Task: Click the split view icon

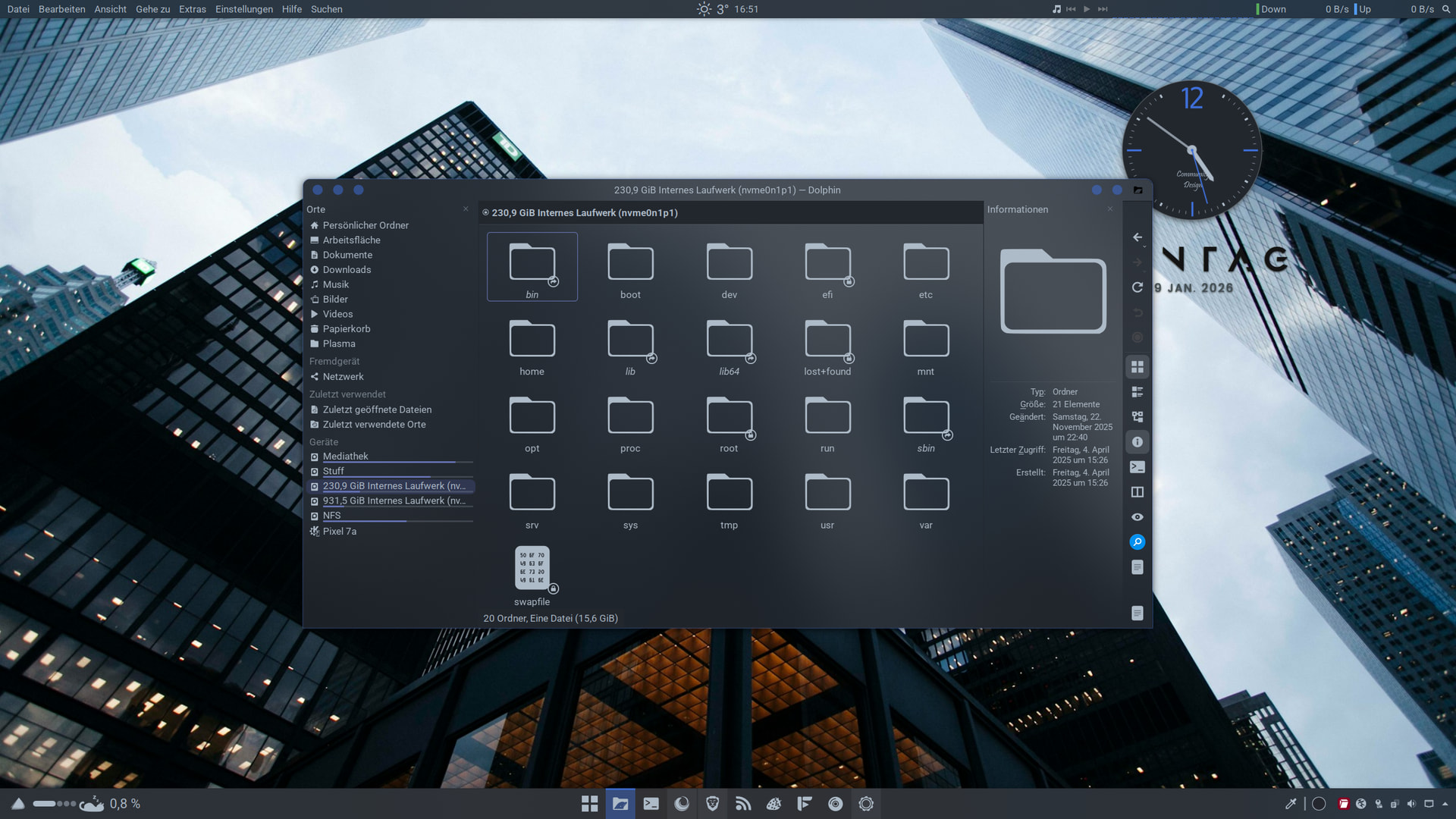Action: [1137, 492]
